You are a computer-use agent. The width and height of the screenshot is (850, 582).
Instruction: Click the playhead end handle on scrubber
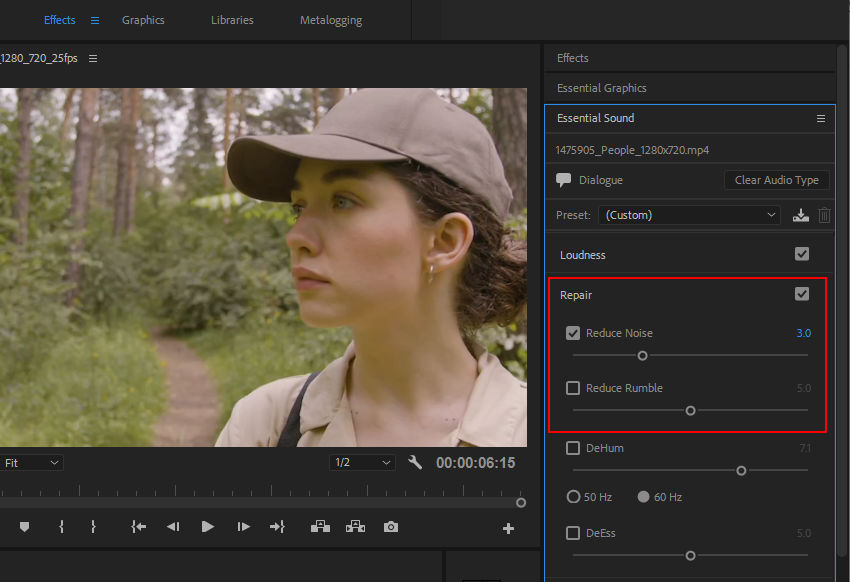(x=521, y=503)
